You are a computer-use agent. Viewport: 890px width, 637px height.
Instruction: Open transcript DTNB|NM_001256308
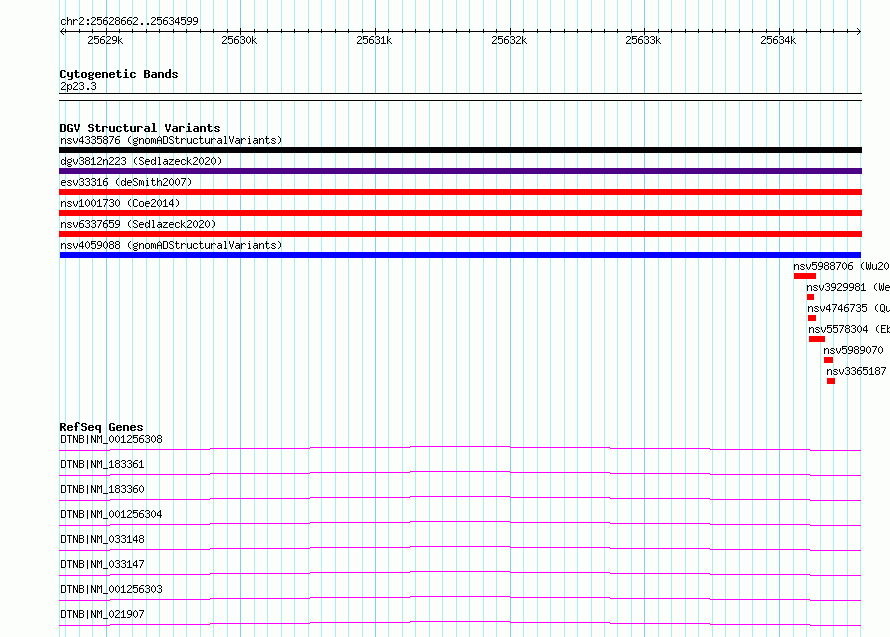pos(111,439)
